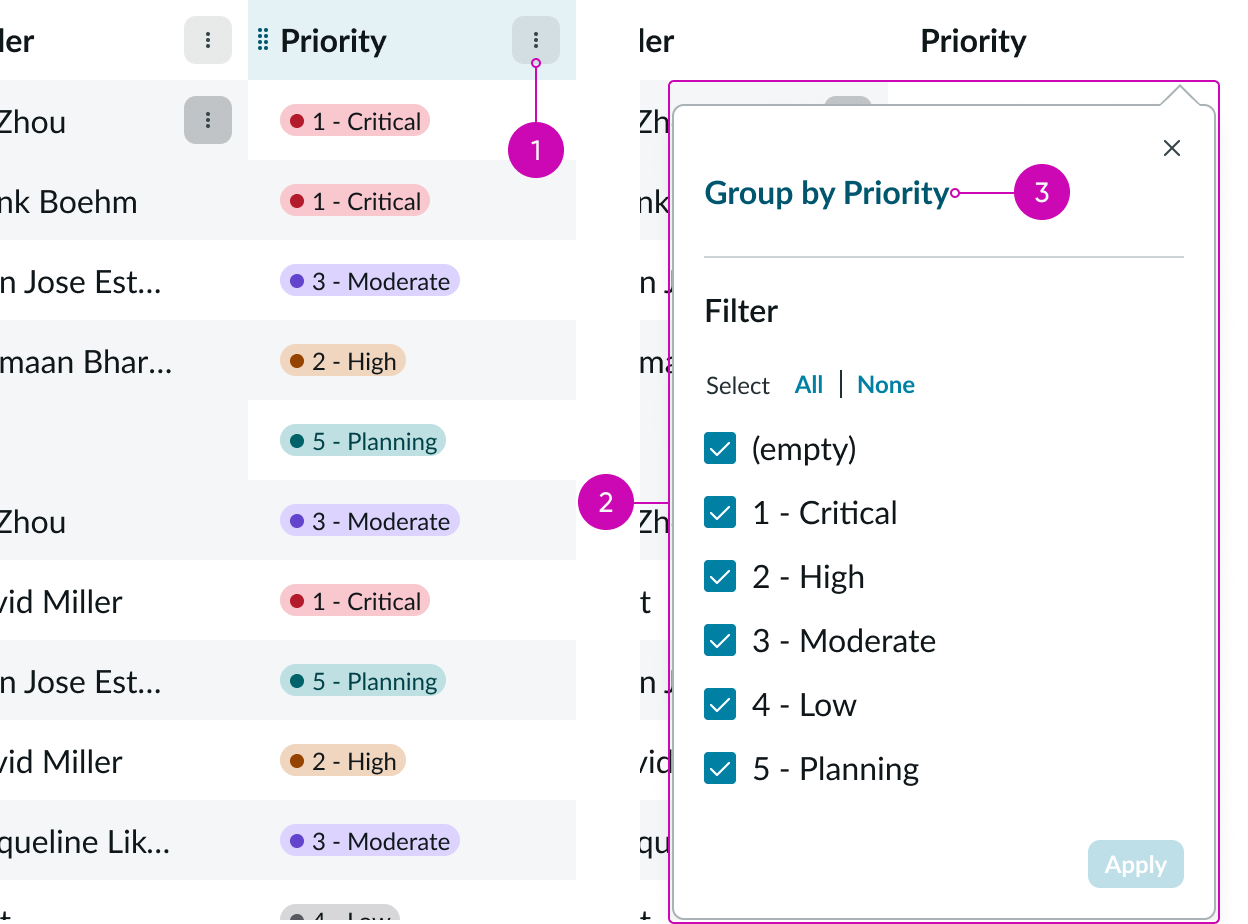Click the Priority column header in the right table
1248x924 pixels.
tap(972, 40)
